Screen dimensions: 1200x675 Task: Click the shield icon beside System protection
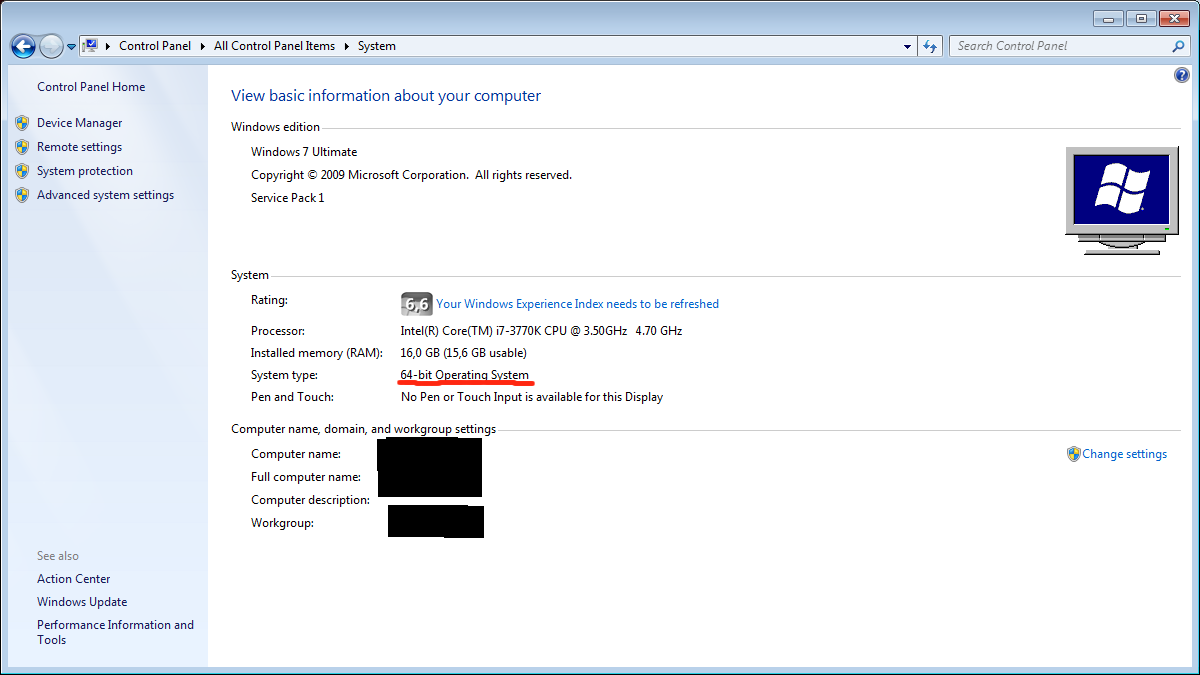pos(22,171)
